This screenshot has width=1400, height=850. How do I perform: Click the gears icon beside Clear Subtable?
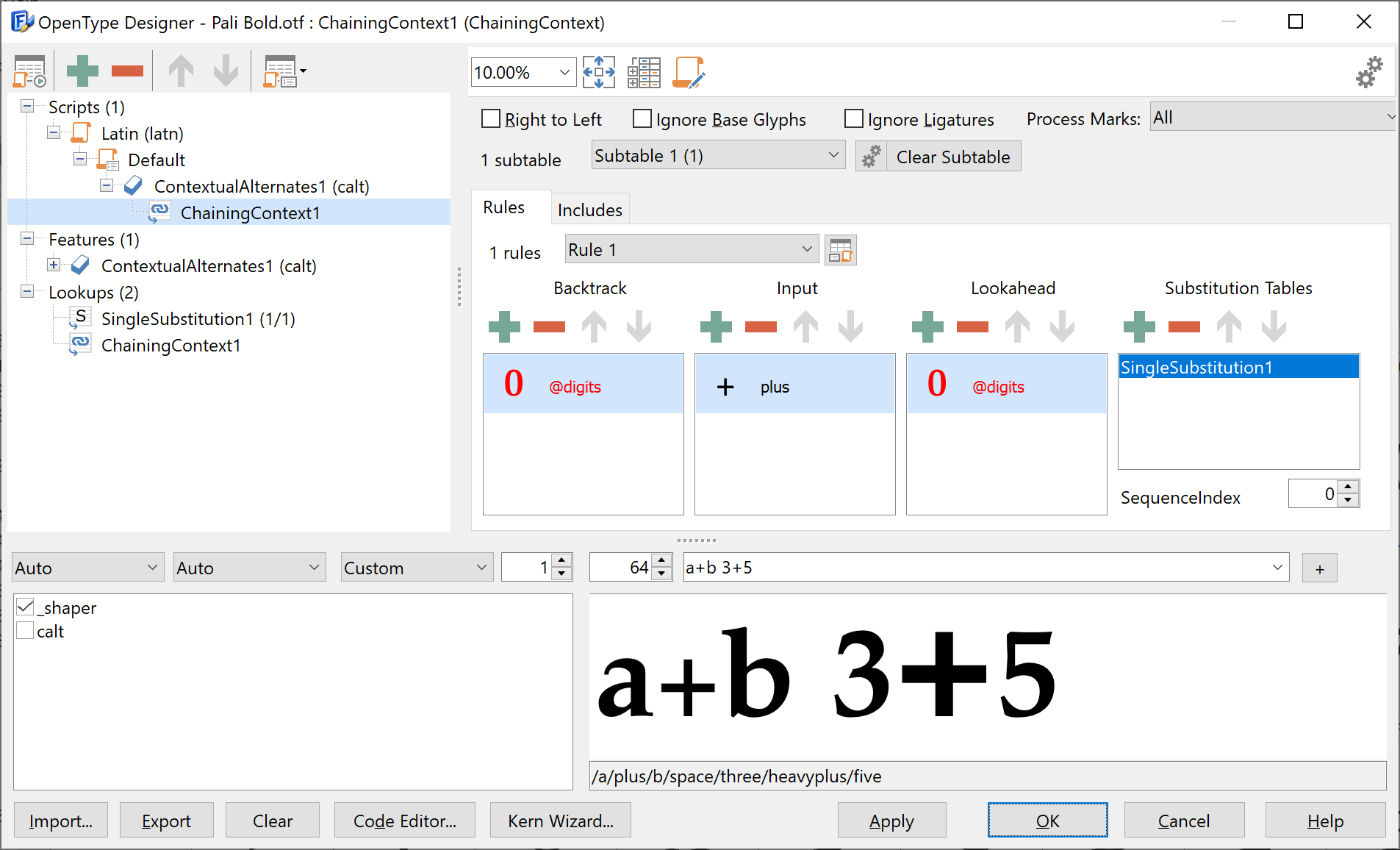(x=871, y=157)
